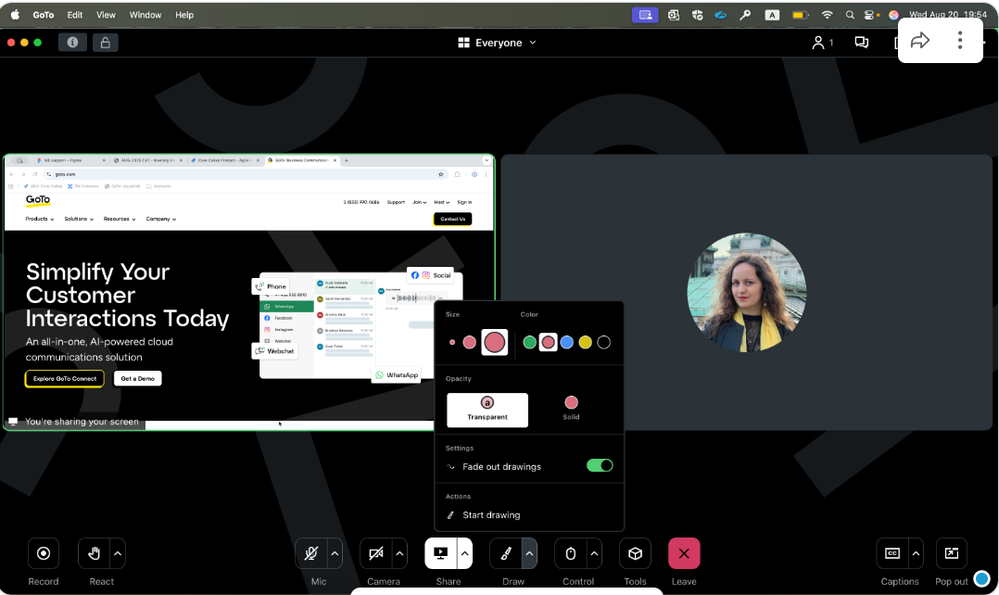Select Solid opacity option

(571, 408)
